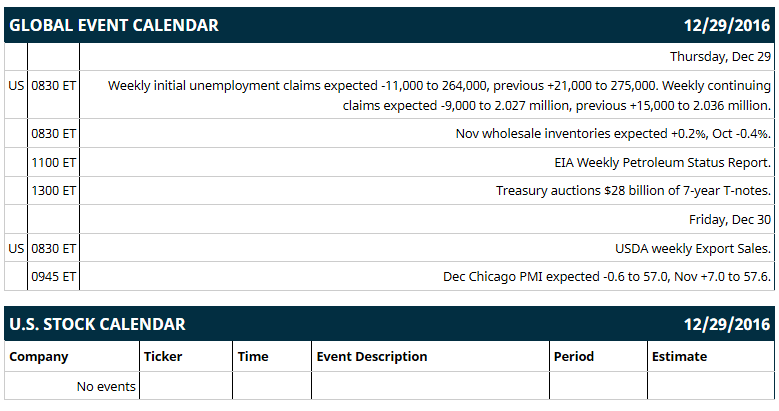779x411 pixels.
Task: Click the 1100 ET time cell
Action: coord(54,163)
